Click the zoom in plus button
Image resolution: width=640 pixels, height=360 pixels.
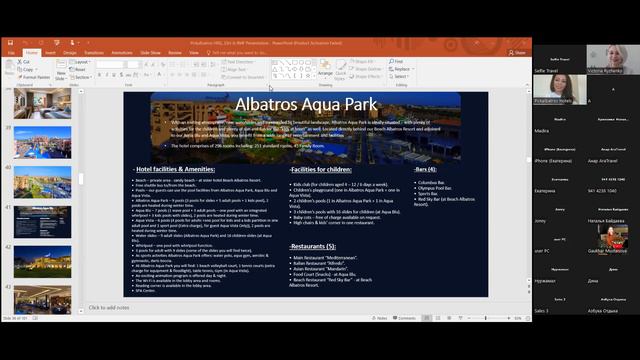(x=509, y=318)
